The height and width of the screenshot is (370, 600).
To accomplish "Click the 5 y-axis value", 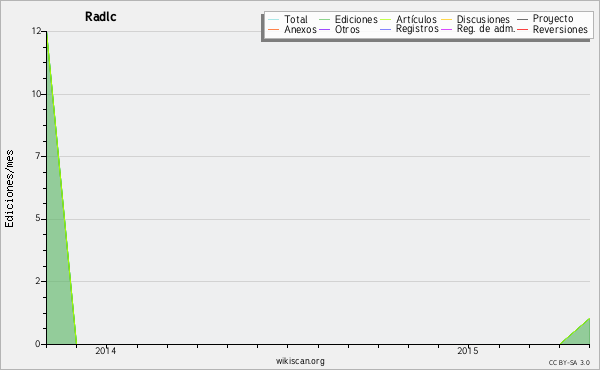I will tap(38, 218).
